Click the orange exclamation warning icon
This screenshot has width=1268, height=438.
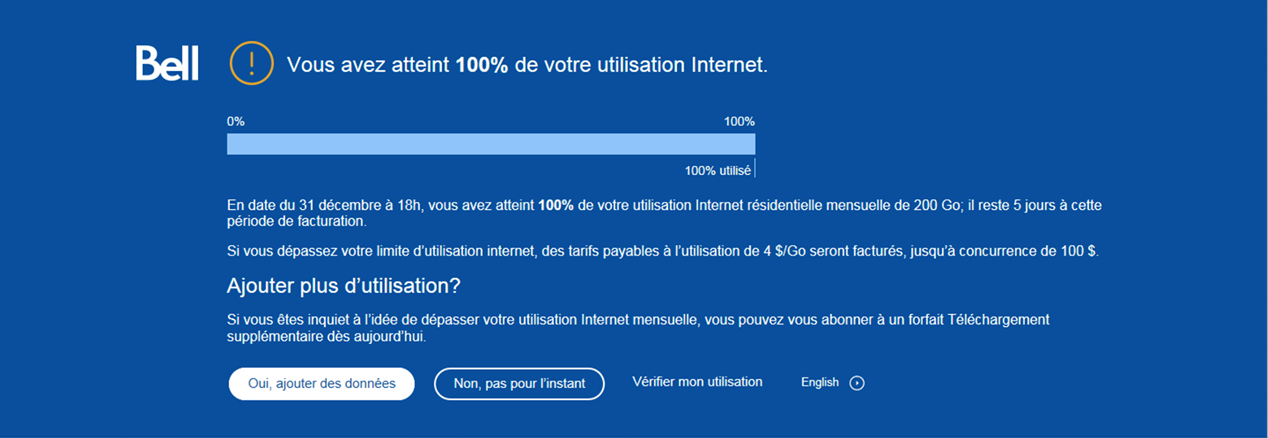pos(252,63)
